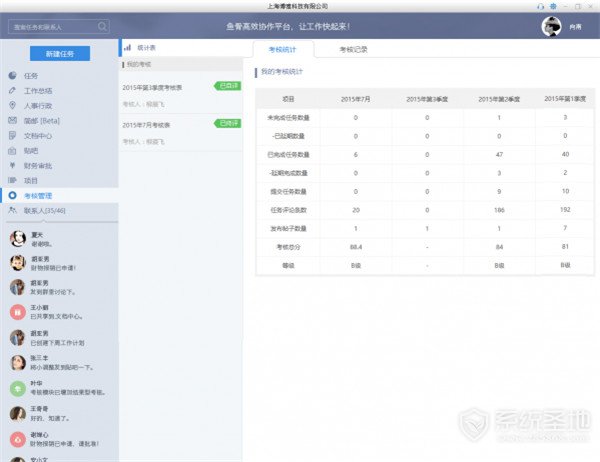Click the 提交任务数量 row label
The width and height of the screenshot is (600, 462).
coord(288,191)
